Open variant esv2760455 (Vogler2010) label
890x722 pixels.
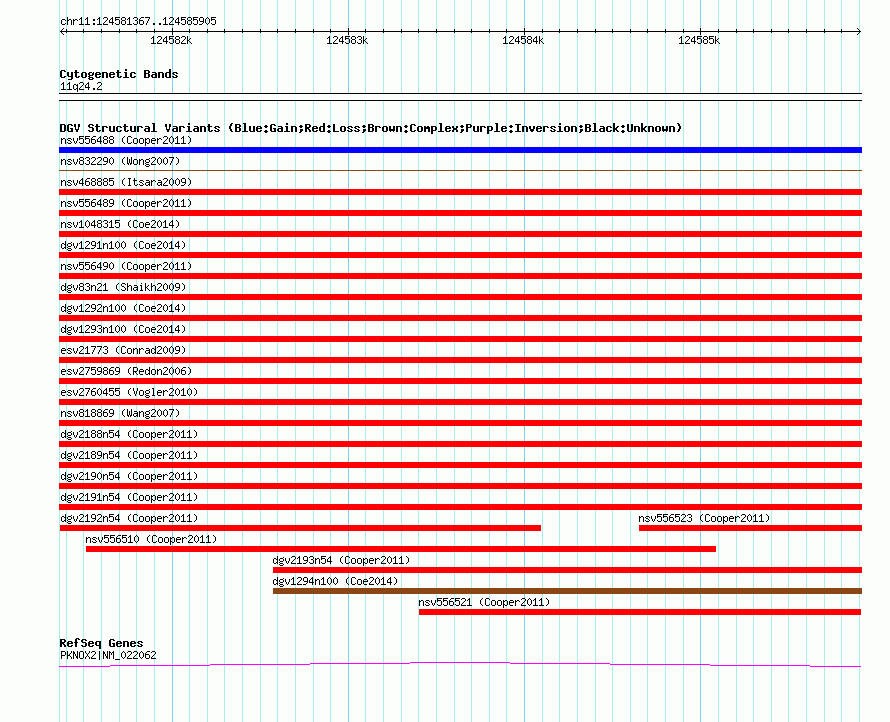(129, 392)
